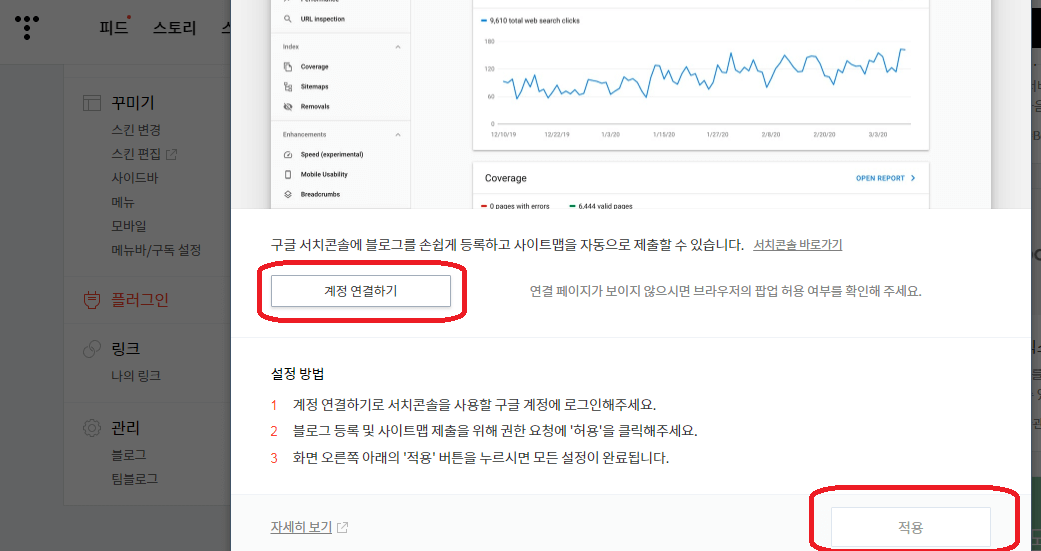
Task: Collapse the Index section chevron
Action: click(398, 47)
